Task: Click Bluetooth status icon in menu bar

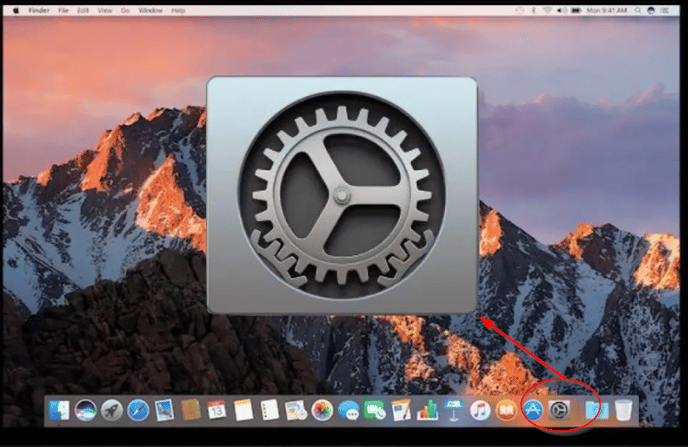Action: [534, 10]
